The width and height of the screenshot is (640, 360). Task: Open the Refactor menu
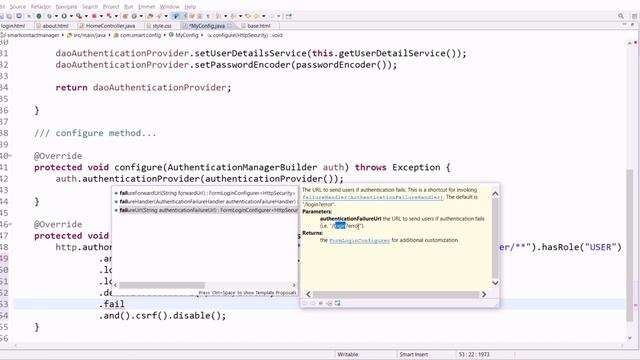[x=41, y=7]
